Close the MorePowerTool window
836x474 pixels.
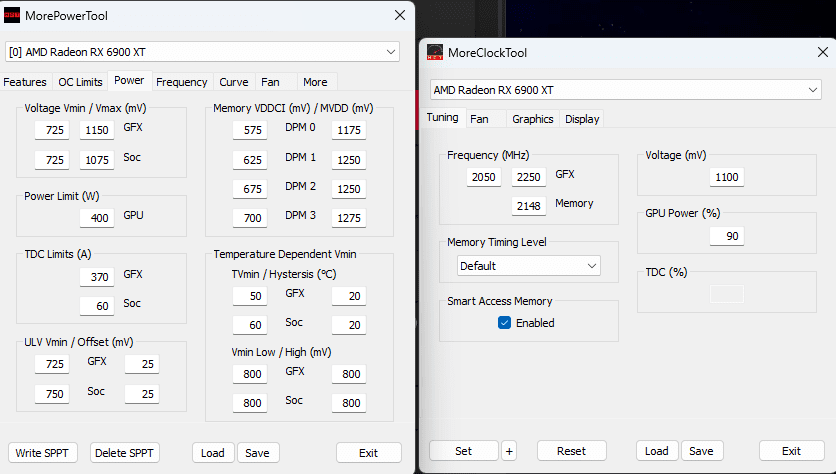click(400, 15)
